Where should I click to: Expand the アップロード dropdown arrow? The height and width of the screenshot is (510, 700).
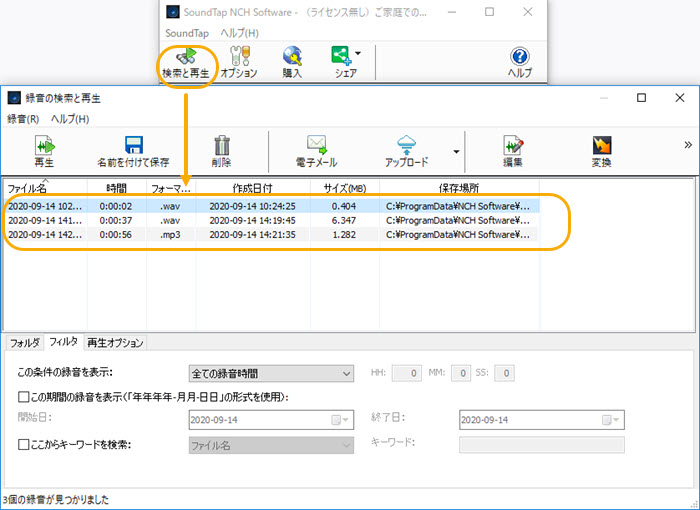tap(456, 152)
